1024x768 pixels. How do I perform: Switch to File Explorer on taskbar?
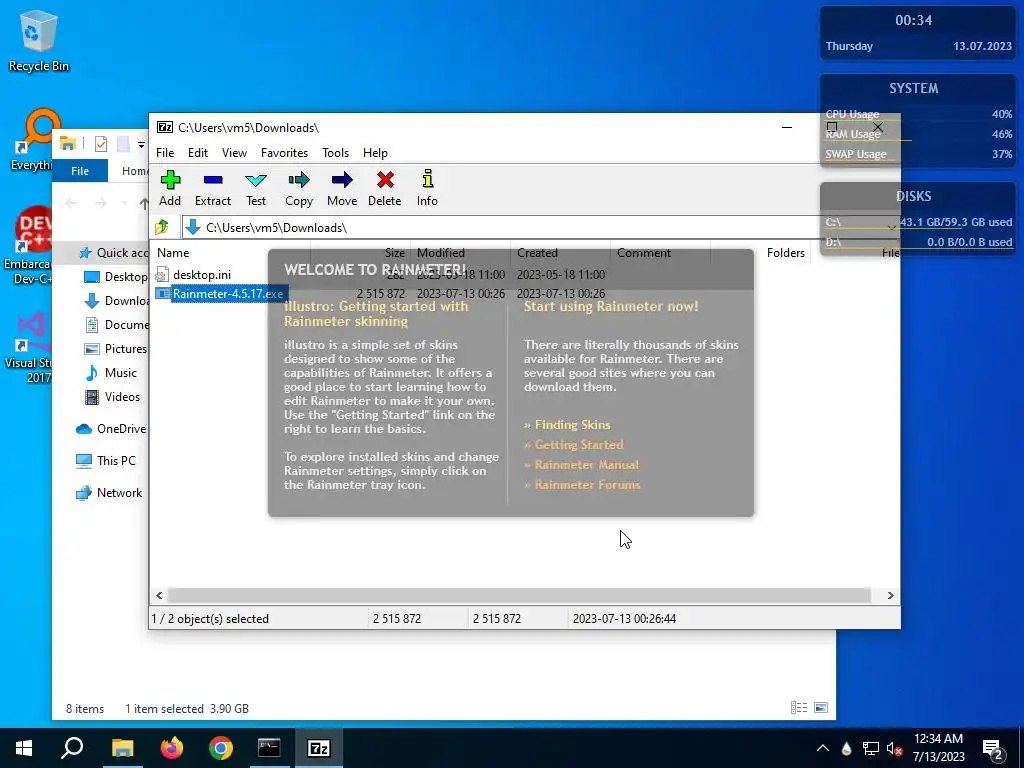click(x=122, y=748)
